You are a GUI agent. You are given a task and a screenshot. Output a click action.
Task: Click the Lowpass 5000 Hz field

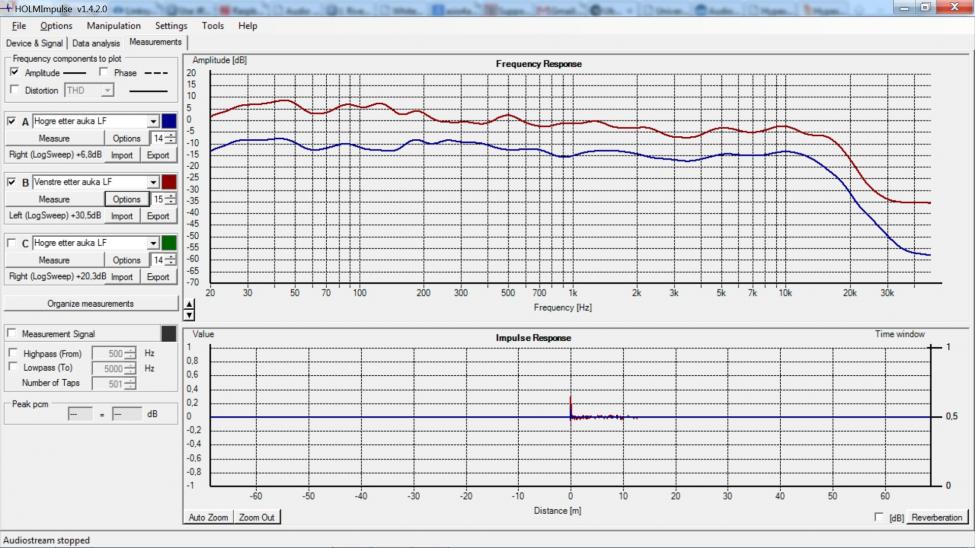pyautogui.click(x=114, y=368)
